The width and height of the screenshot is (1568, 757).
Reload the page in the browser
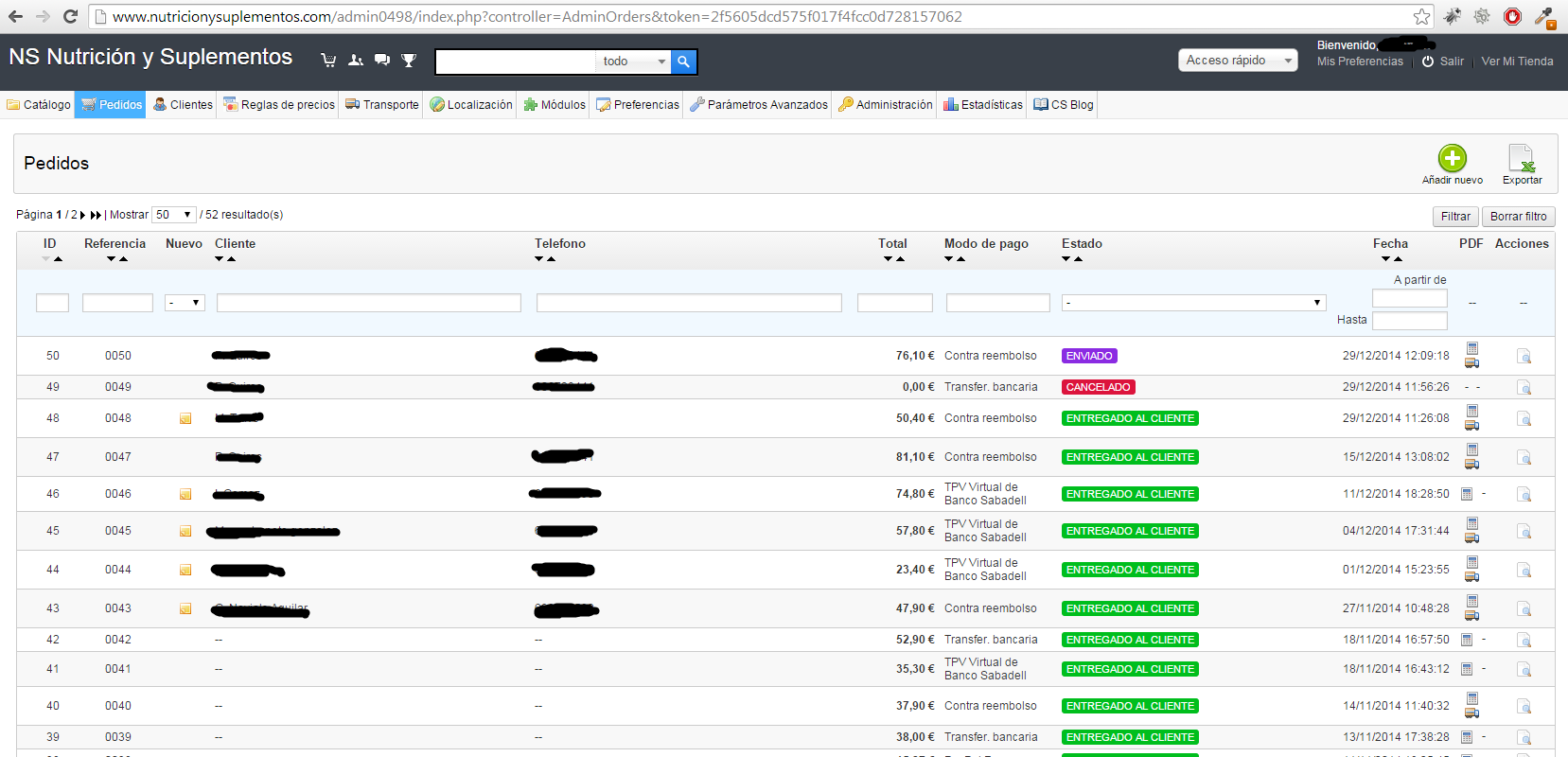point(70,16)
